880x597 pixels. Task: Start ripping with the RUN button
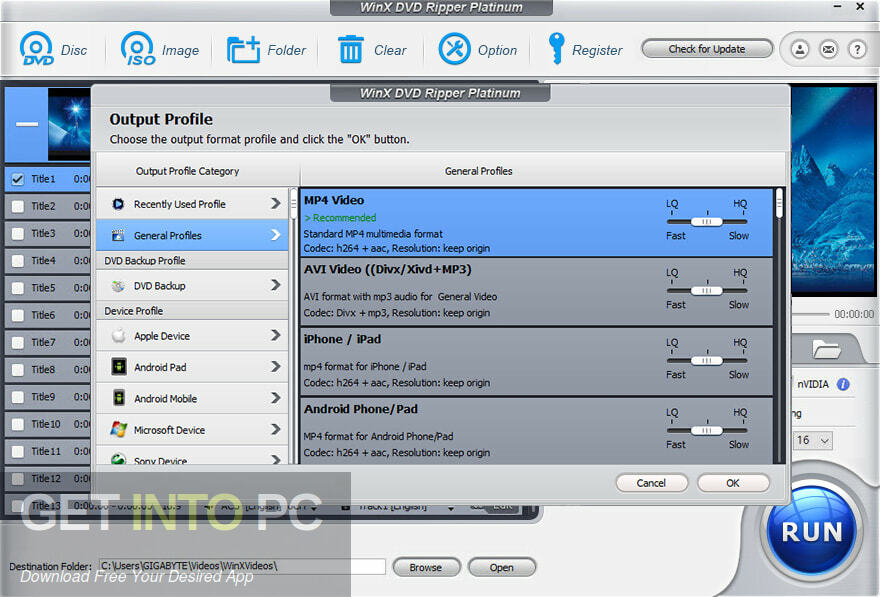coord(812,531)
